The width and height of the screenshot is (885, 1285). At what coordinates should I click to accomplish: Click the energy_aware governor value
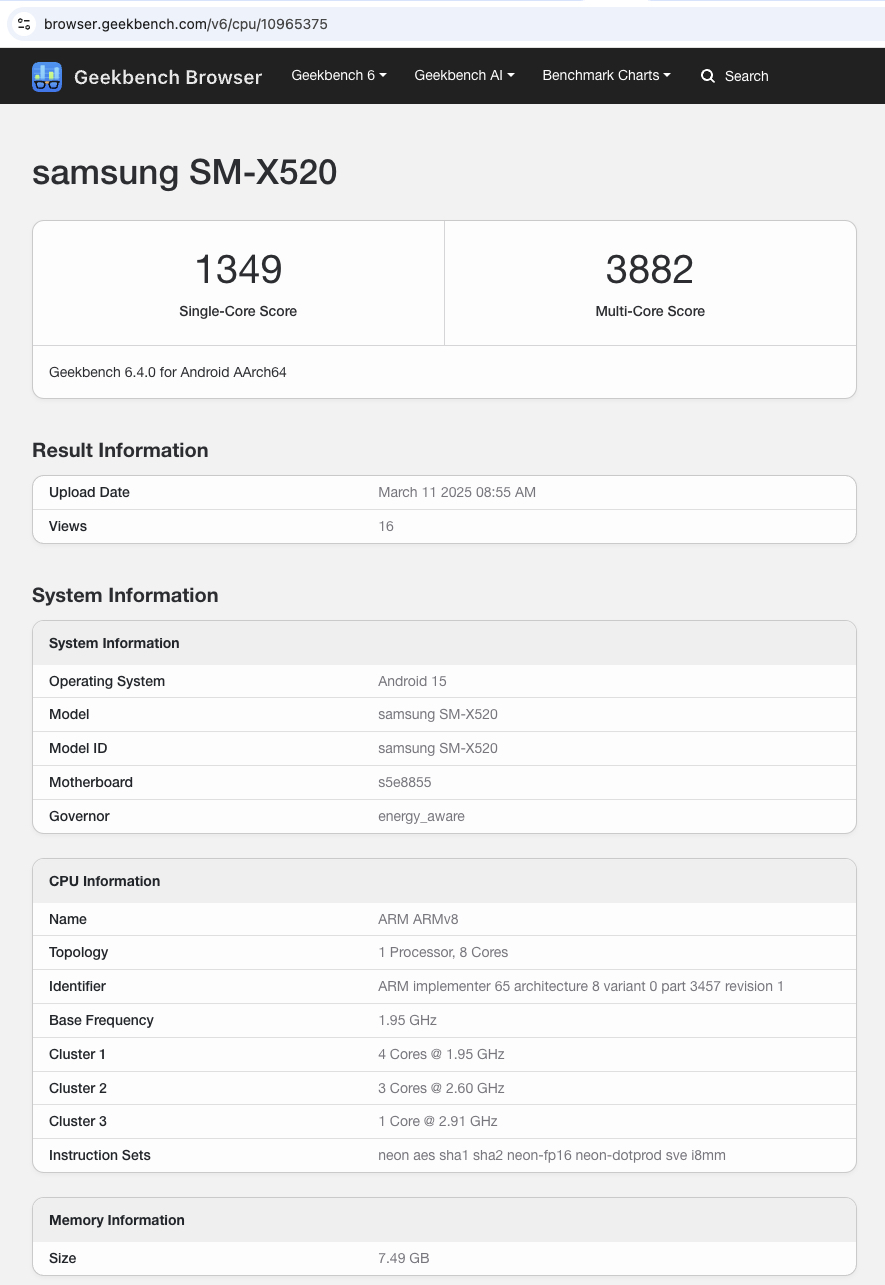click(421, 816)
